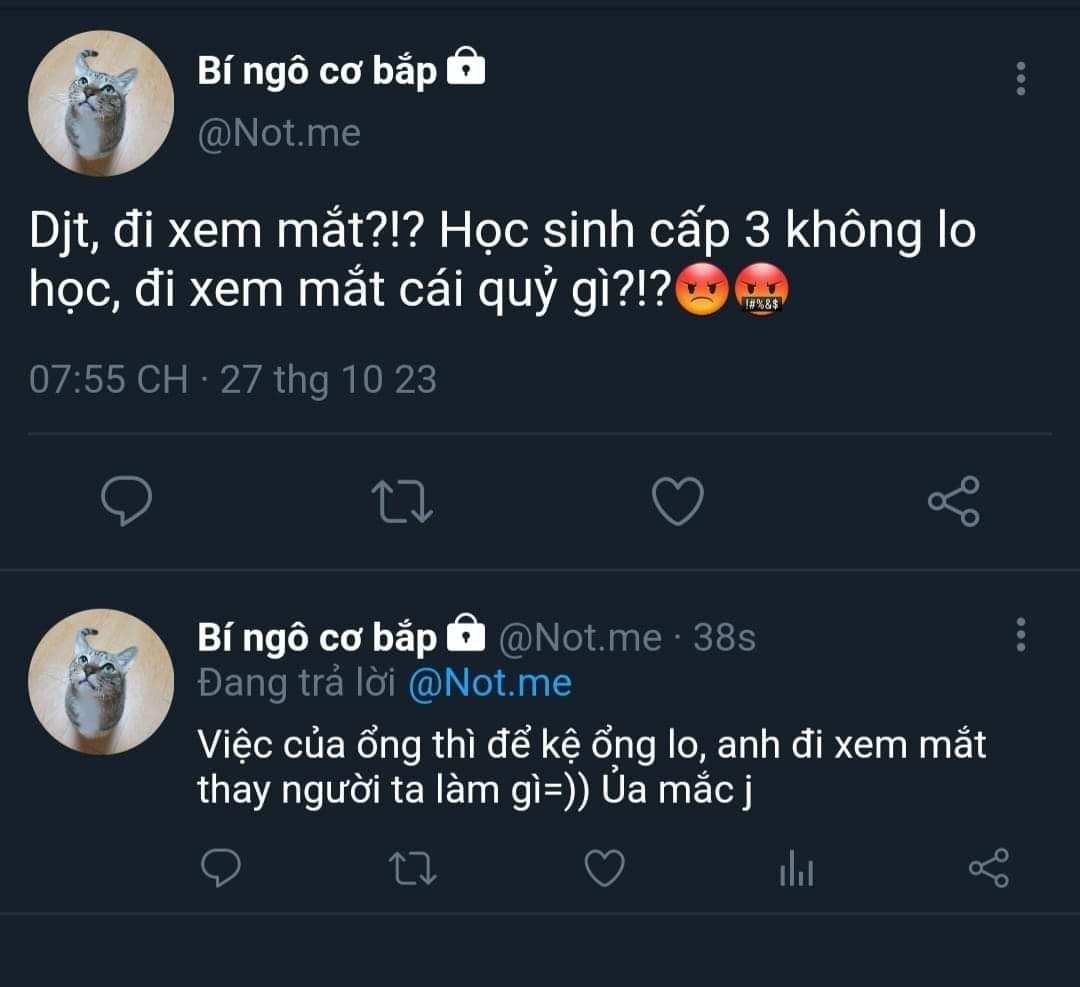This screenshot has height=987, width=1080.
Task: Open main tweet's three-dot options menu
Action: 1020,78
